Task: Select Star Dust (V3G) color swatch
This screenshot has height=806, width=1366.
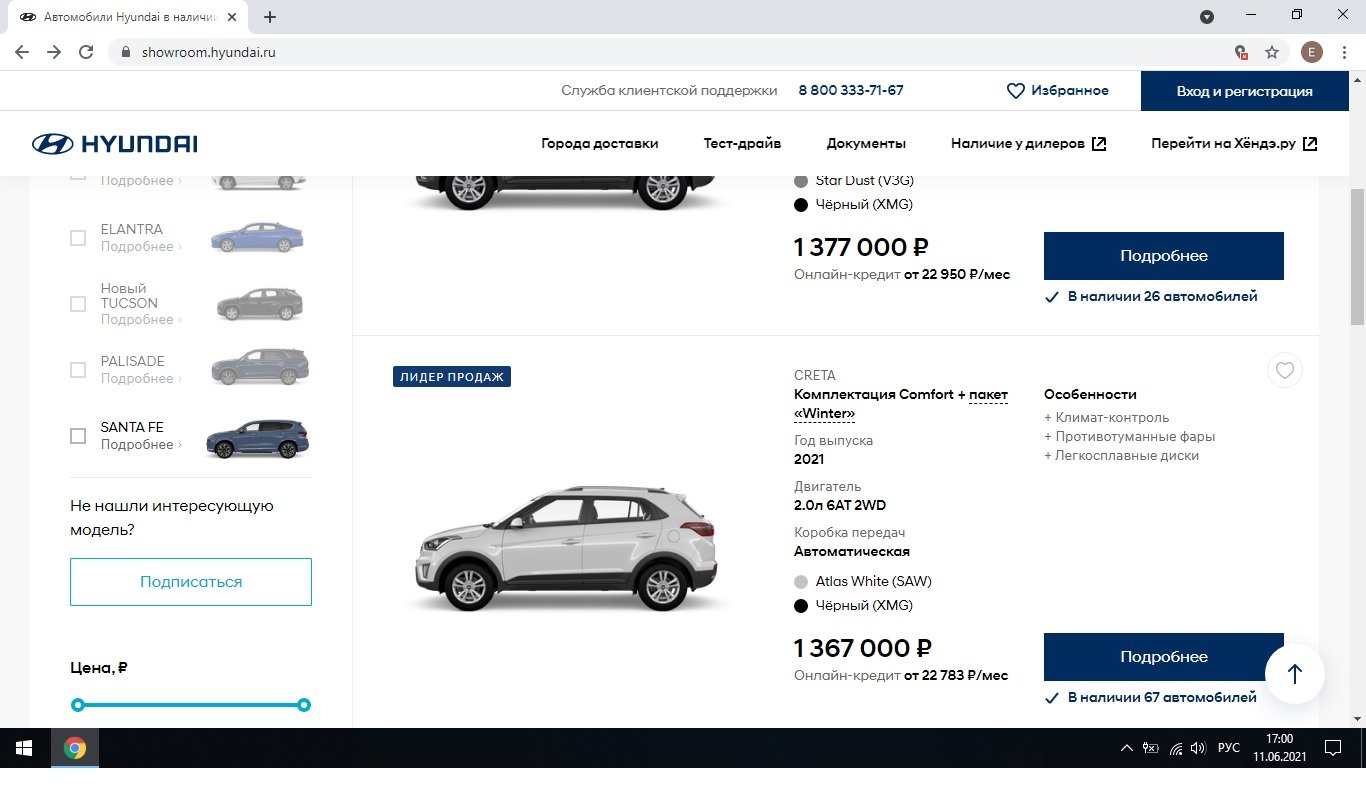Action: coord(801,181)
